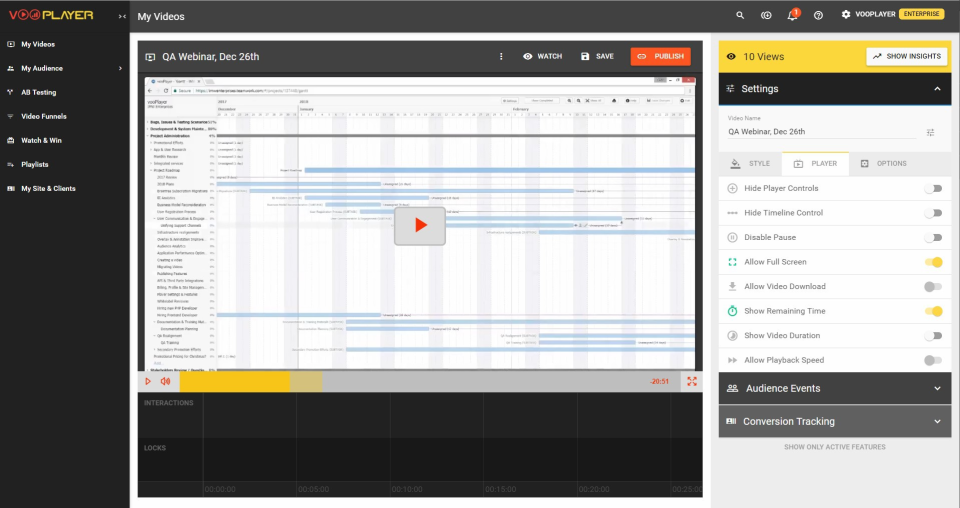Click the 00:05:00 timeline marker
This screenshot has height=508, width=960.
pos(313,489)
